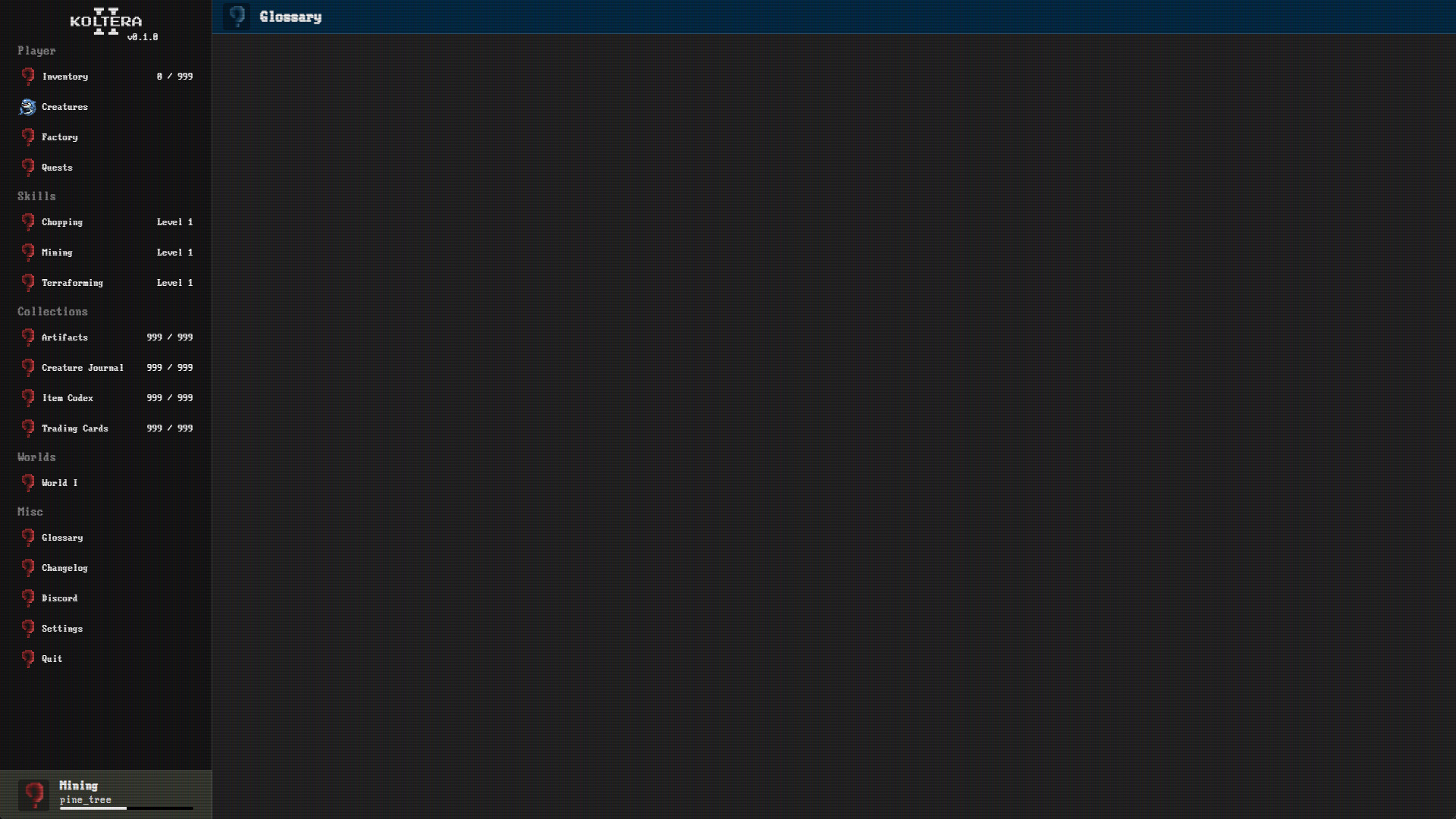1456x819 pixels.
Task: Open the Inventory menu icon
Action: [28, 77]
